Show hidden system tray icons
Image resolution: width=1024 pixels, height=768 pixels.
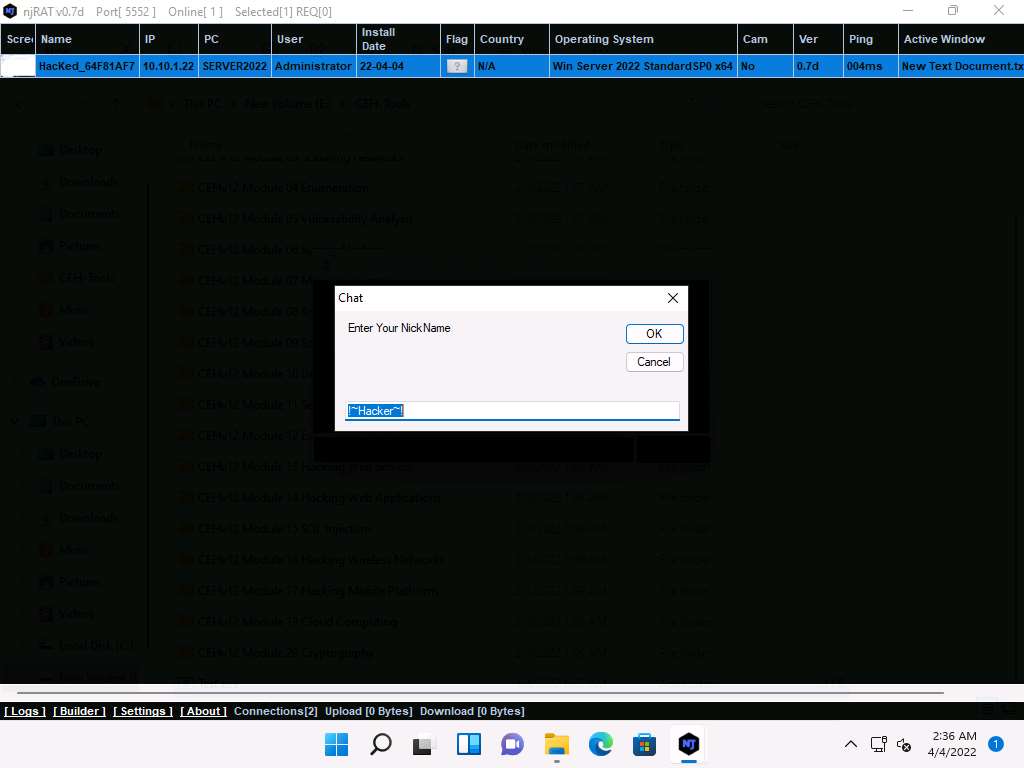[851, 744]
